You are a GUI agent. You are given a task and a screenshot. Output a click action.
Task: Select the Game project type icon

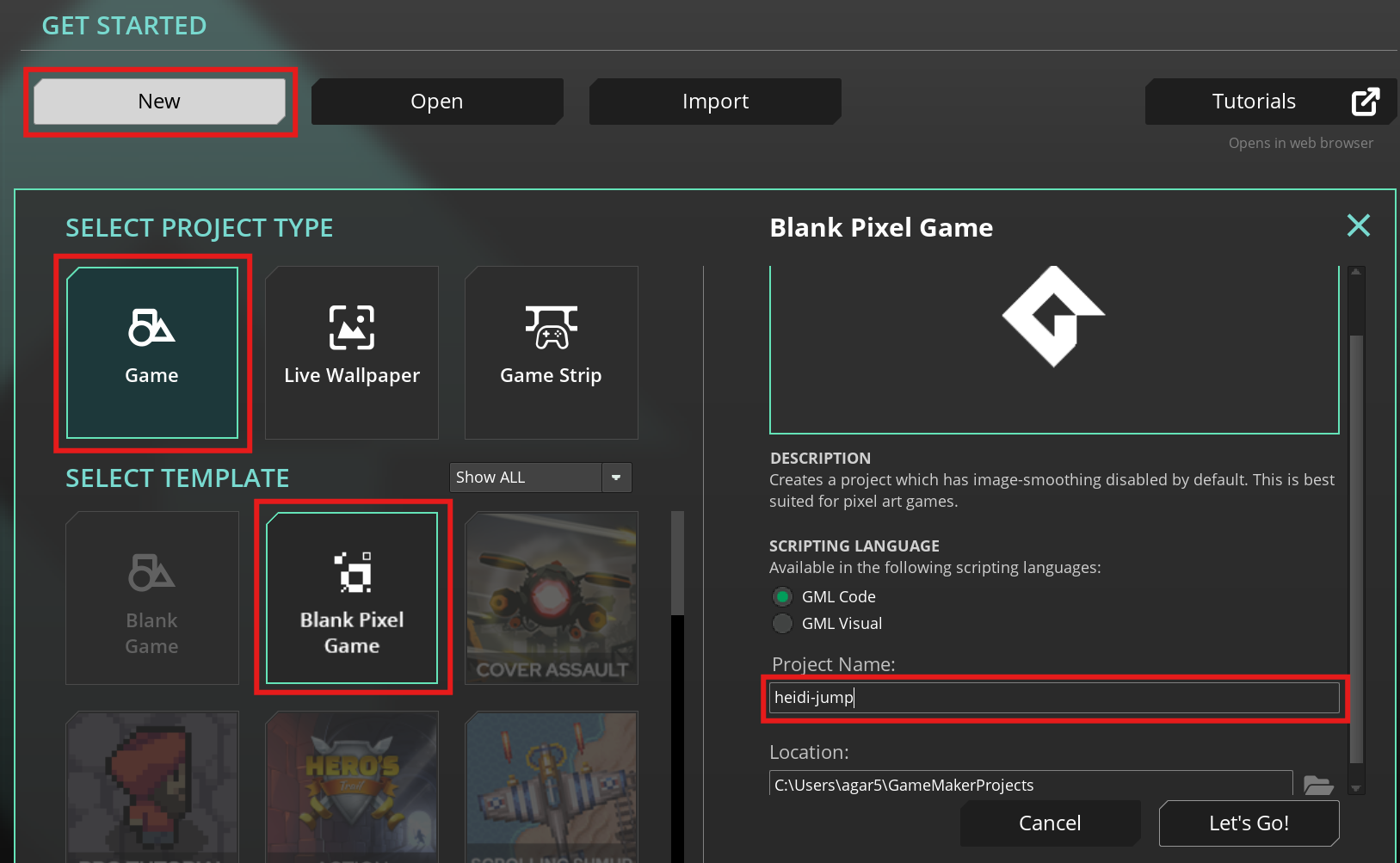coord(151,328)
